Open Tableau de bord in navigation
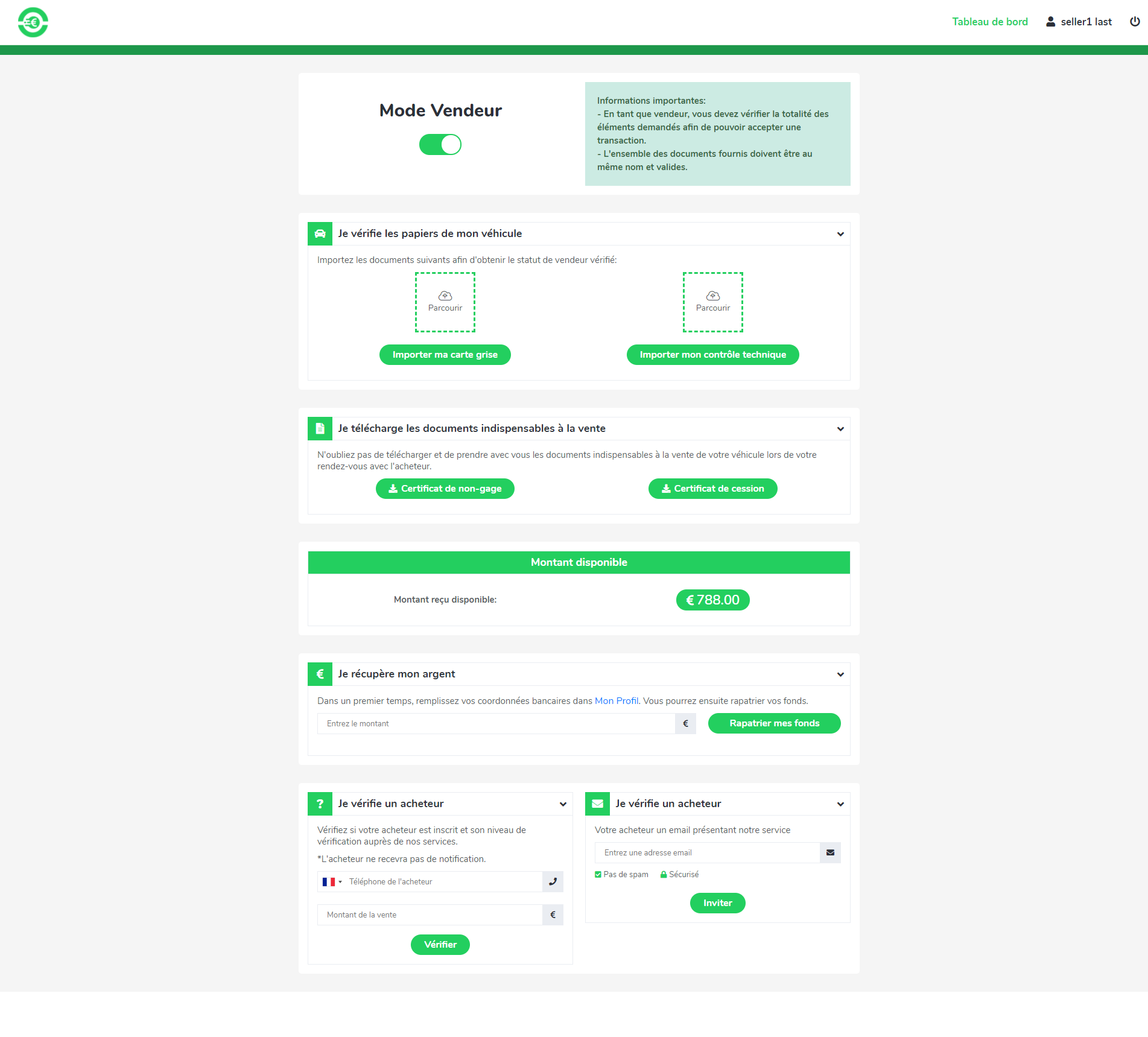Viewport: 1148px width, 1037px height. point(989,22)
